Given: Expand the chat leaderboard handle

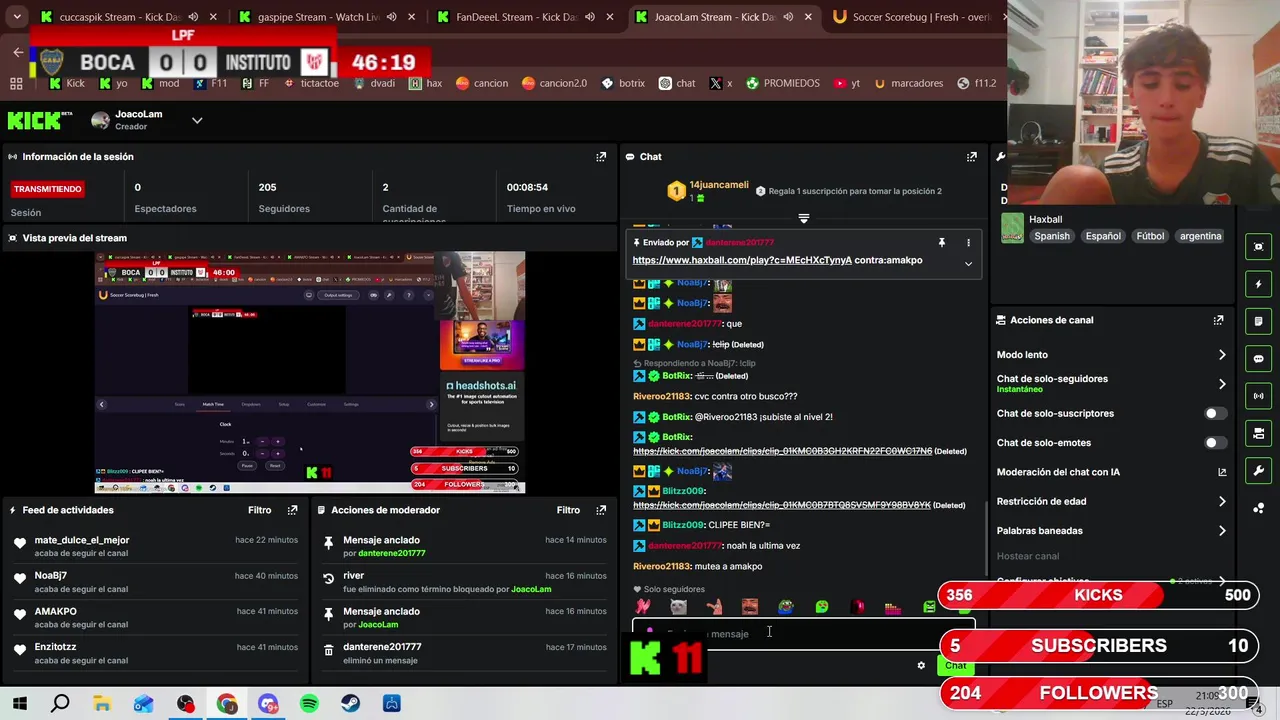Looking at the screenshot, I should click(x=803, y=218).
